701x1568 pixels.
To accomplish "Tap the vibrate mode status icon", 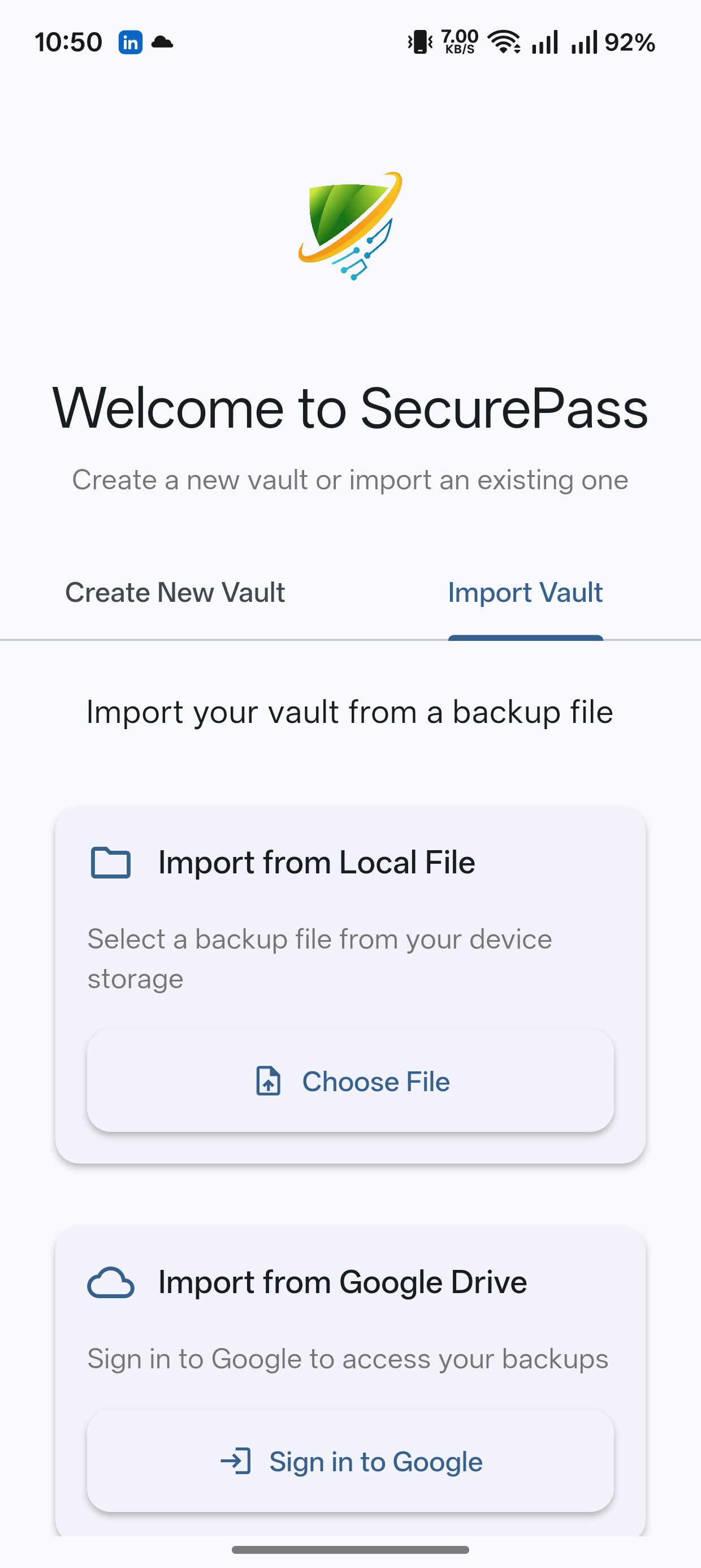I will tap(420, 42).
